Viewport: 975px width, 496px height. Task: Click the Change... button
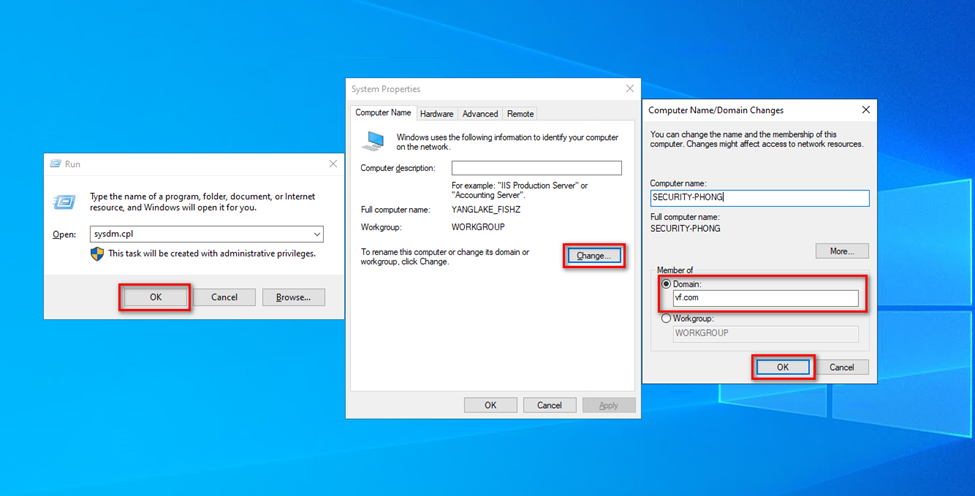point(594,256)
